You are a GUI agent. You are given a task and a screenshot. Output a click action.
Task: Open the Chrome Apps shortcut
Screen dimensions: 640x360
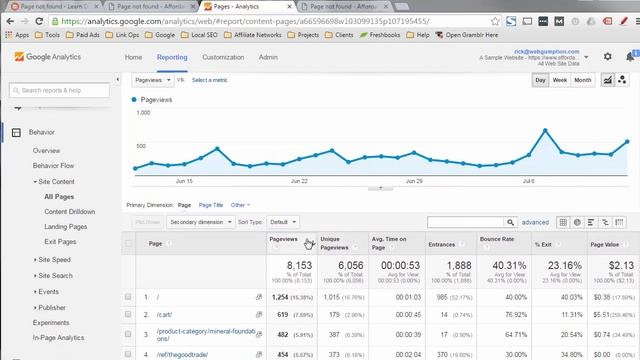(17, 35)
